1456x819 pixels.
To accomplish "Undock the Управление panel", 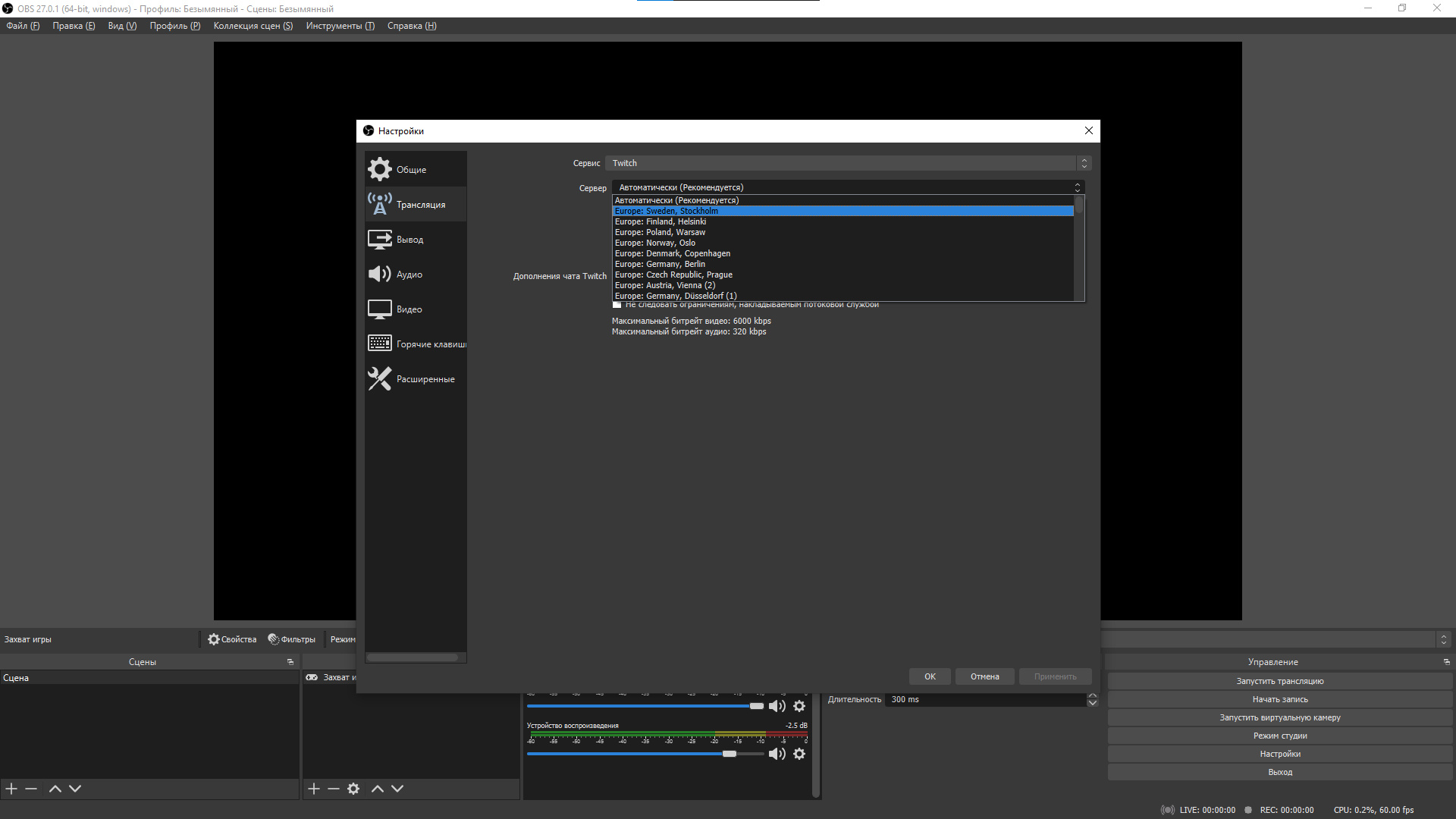I will click(x=1446, y=662).
